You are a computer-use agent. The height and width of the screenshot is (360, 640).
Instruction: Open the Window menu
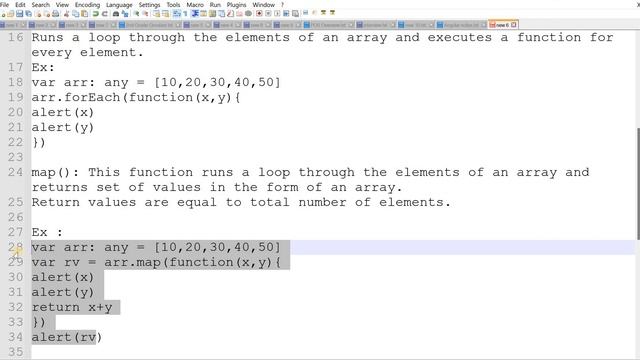pos(263,4)
